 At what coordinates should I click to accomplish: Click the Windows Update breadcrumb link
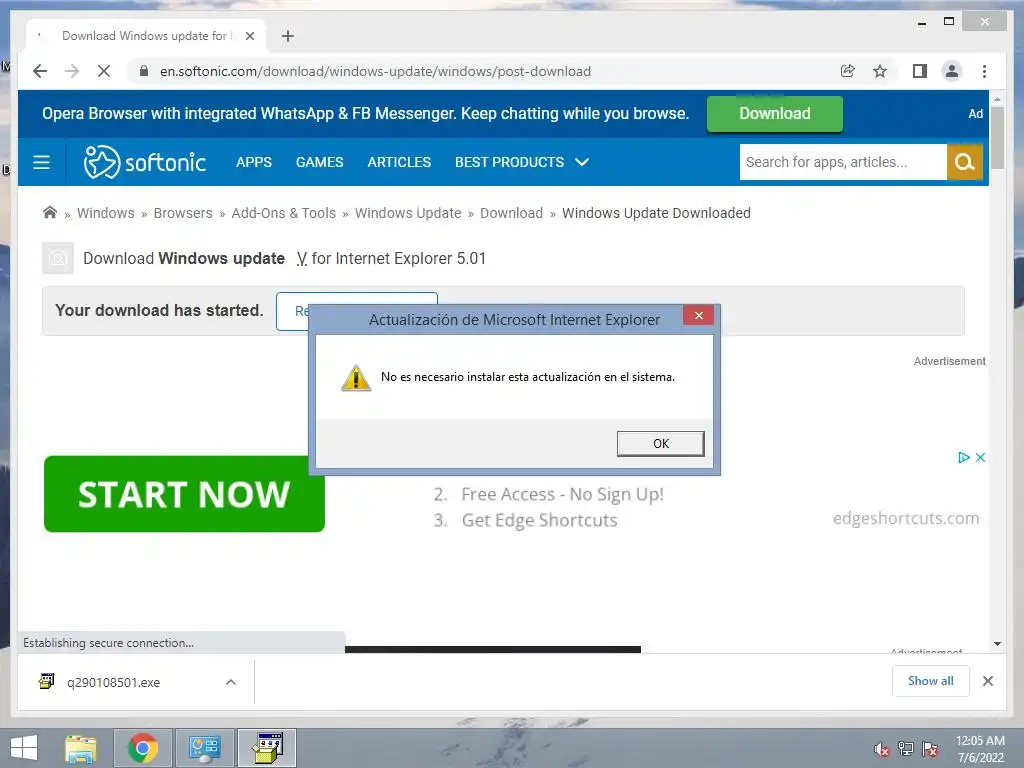tap(408, 213)
